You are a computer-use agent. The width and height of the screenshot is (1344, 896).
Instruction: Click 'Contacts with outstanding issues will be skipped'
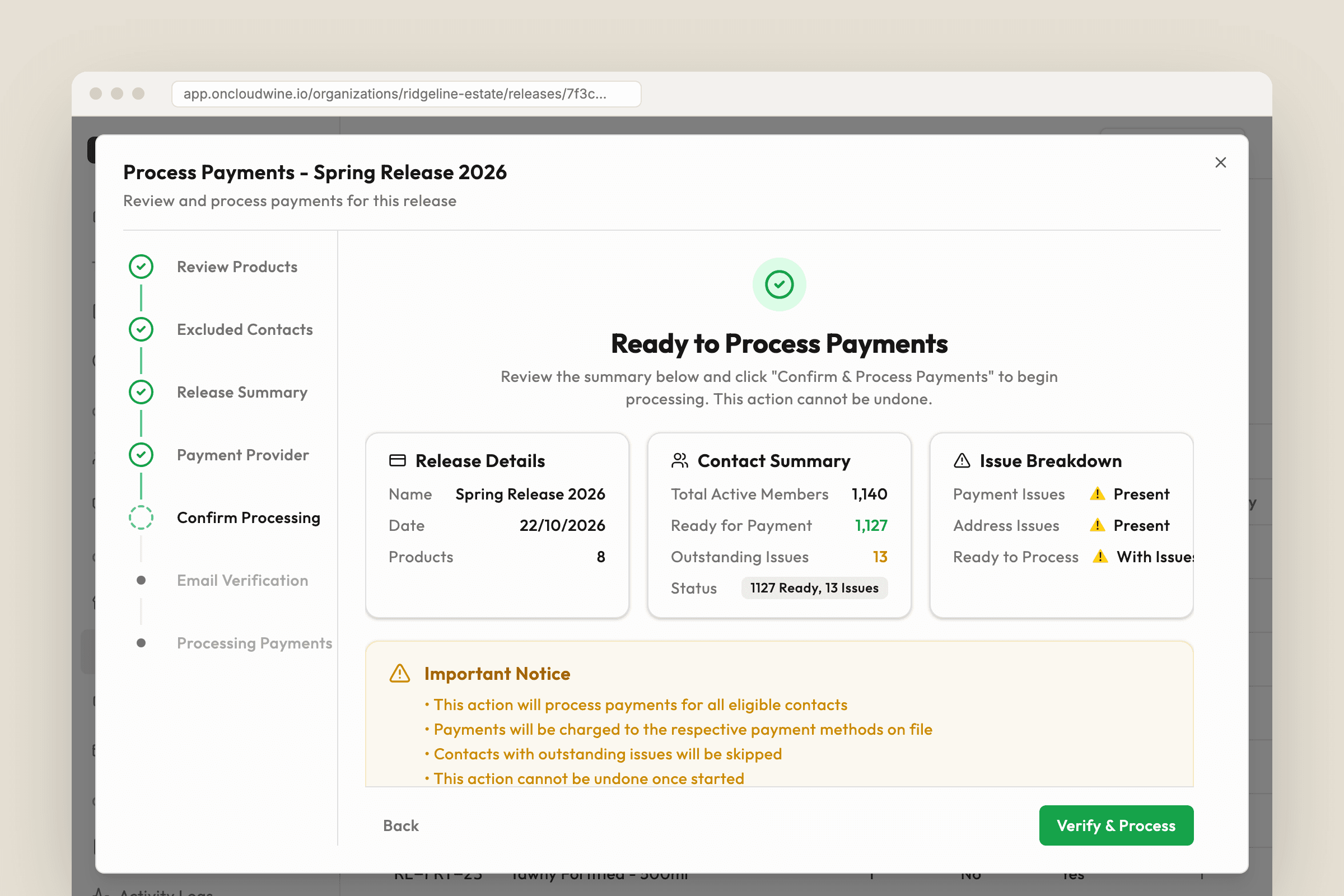click(608, 754)
